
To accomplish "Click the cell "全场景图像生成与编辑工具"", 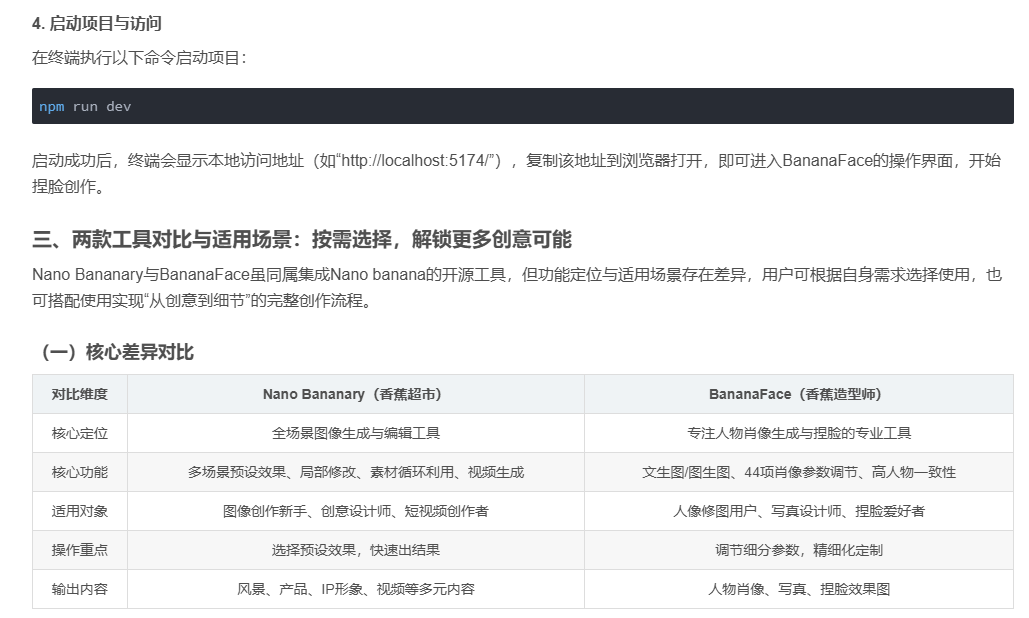I will [356, 433].
